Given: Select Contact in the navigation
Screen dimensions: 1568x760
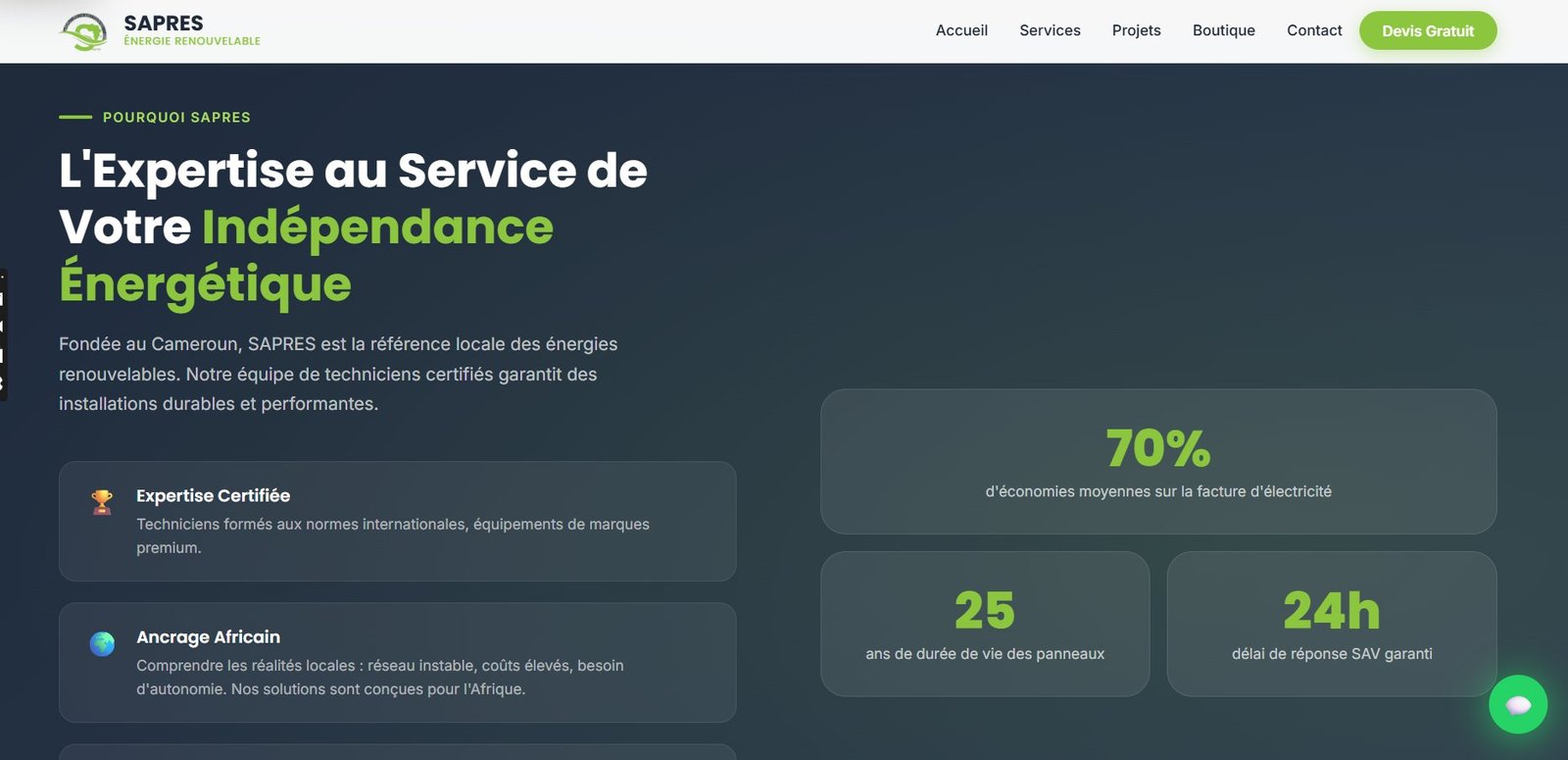Looking at the screenshot, I should [x=1314, y=30].
